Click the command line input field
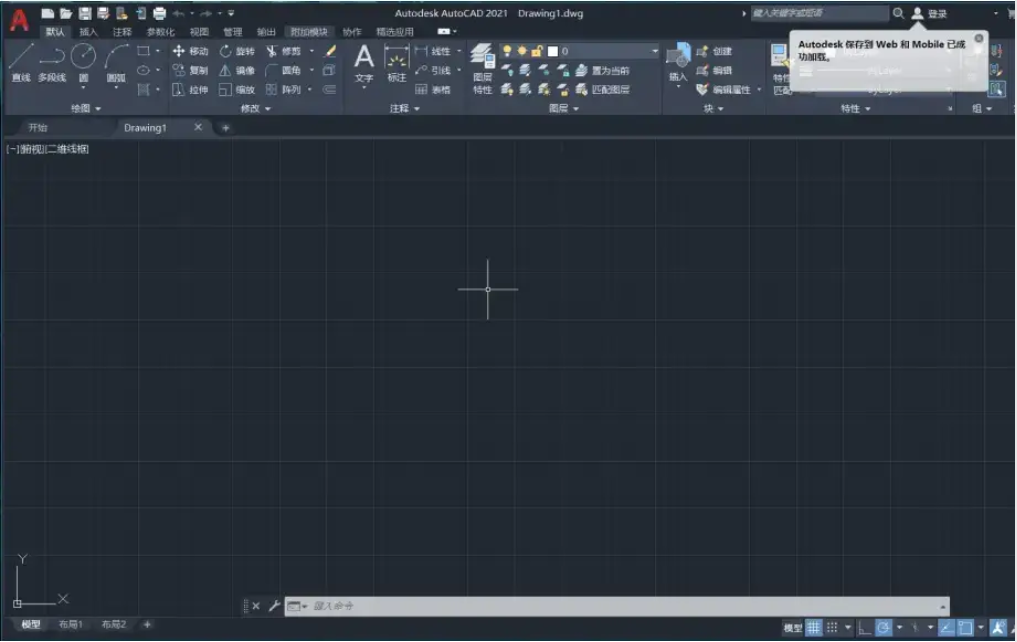This screenshot has height=642, width=1017. [x=616, y=606]
